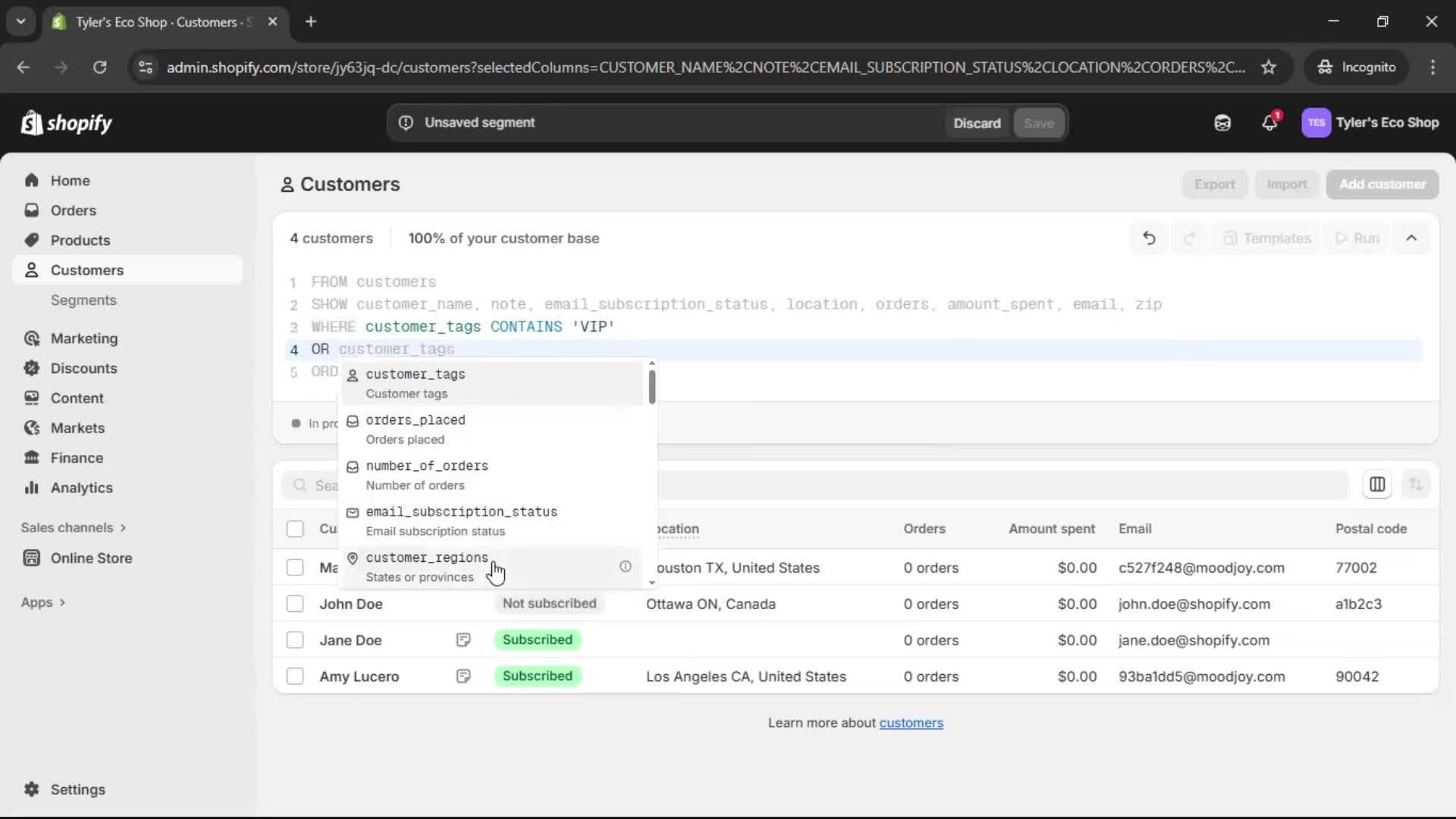Viewport: 1456px width, 819px height.
Task: Select Amy Lucero's checkbox
Action: click(294, 676)
